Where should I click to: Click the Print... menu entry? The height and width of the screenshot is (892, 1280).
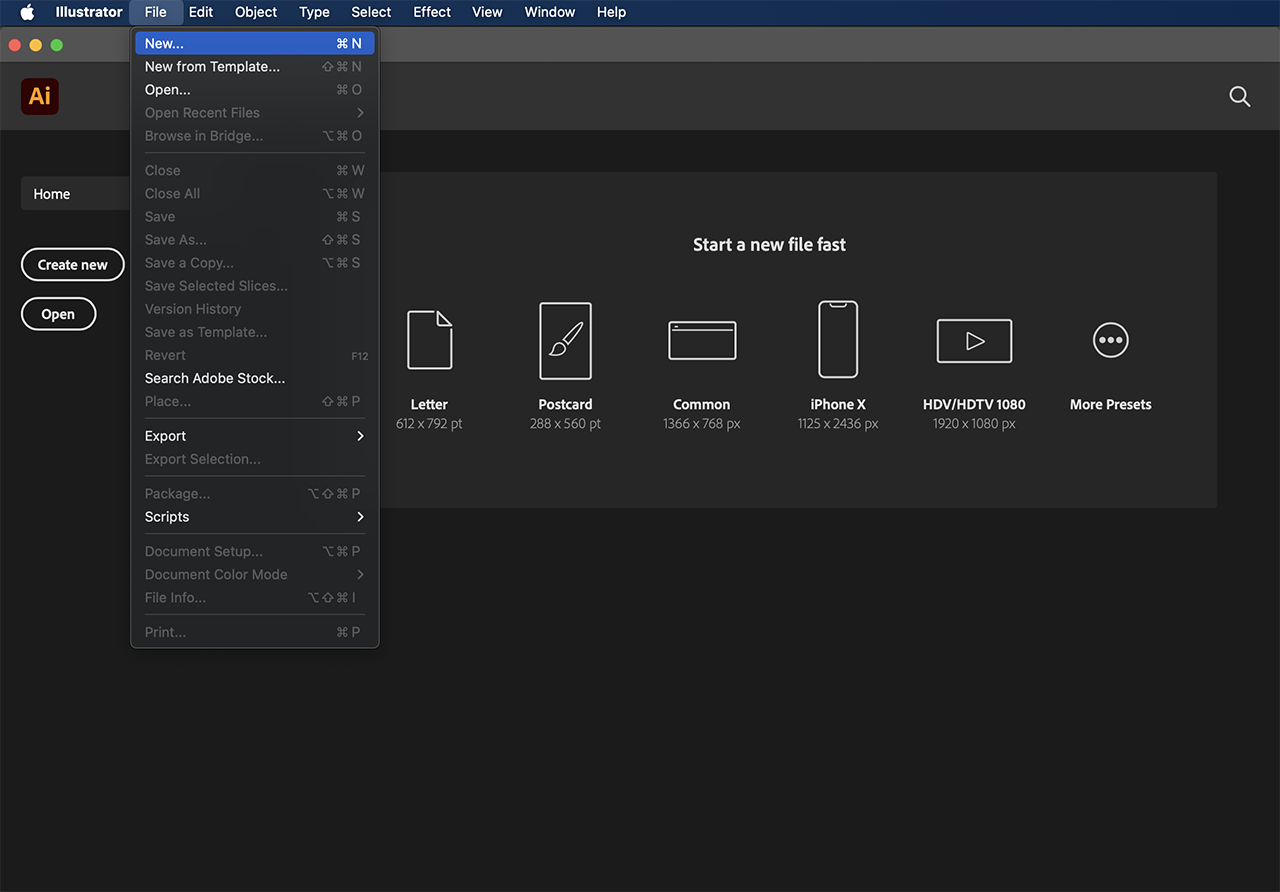pos(255,632)
